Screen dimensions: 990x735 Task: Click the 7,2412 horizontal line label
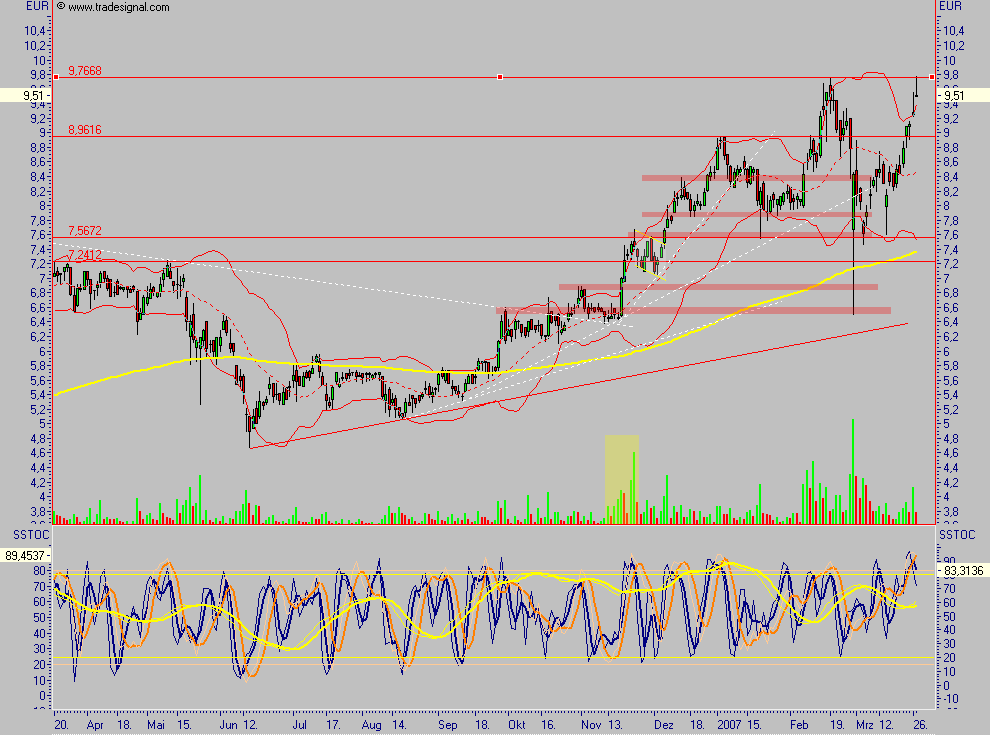point(85,255)
